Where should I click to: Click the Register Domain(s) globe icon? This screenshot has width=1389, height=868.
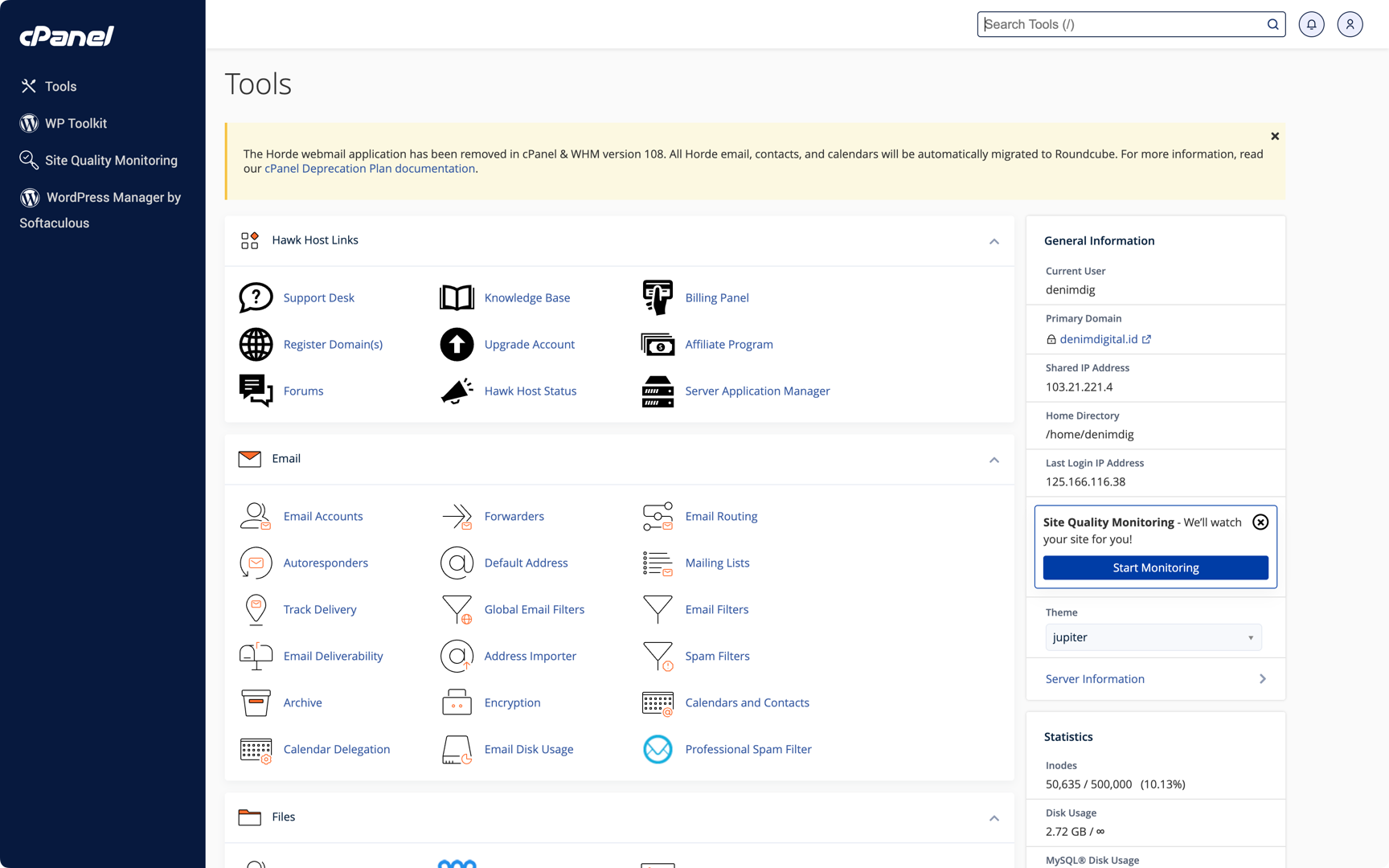256,344
